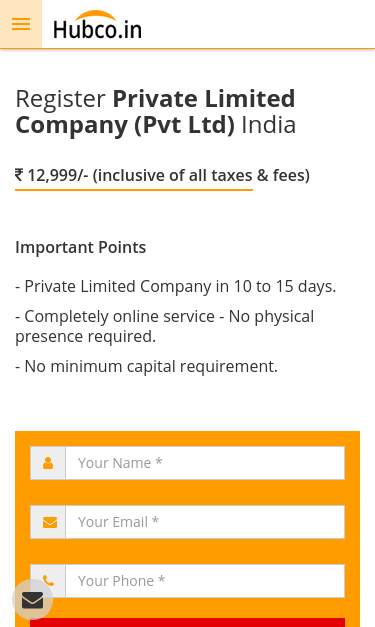Click the Important Points heading
The image size is (375, 627).
coord(80,247)
